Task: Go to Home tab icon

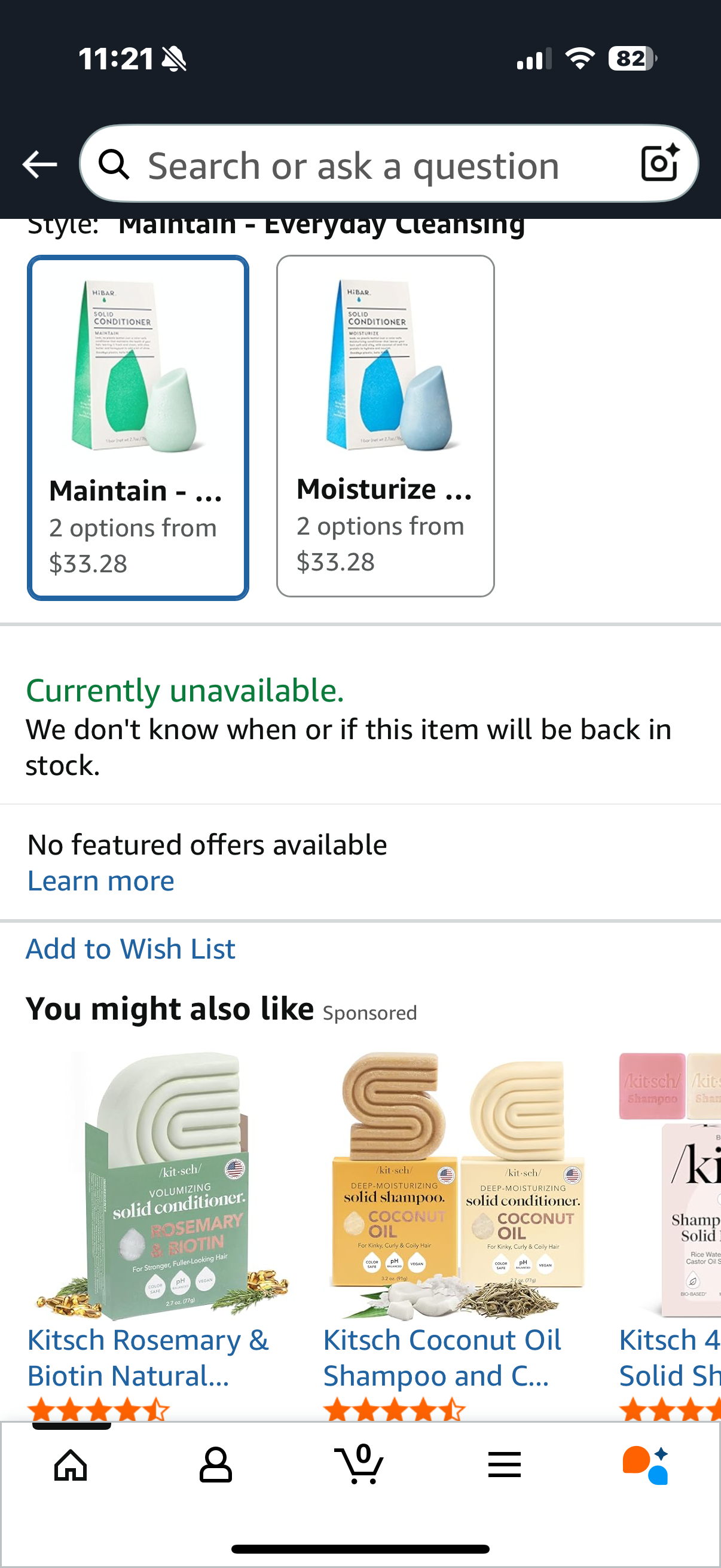Action: point(71,1465)
